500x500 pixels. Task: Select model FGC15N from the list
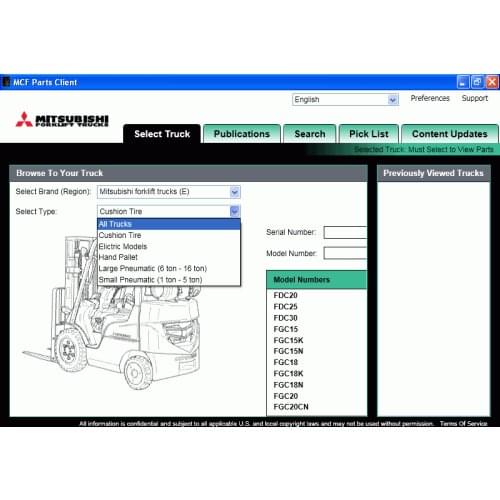pos(288,351)
